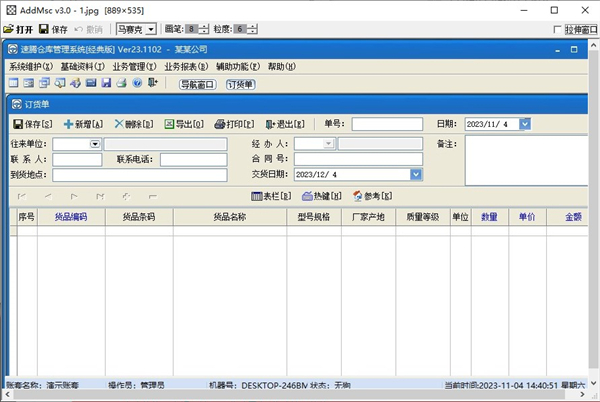Screen dimensions: 600x402
Task: Click the 热键[H] hotkeys button
Action: tap(322, 196)
